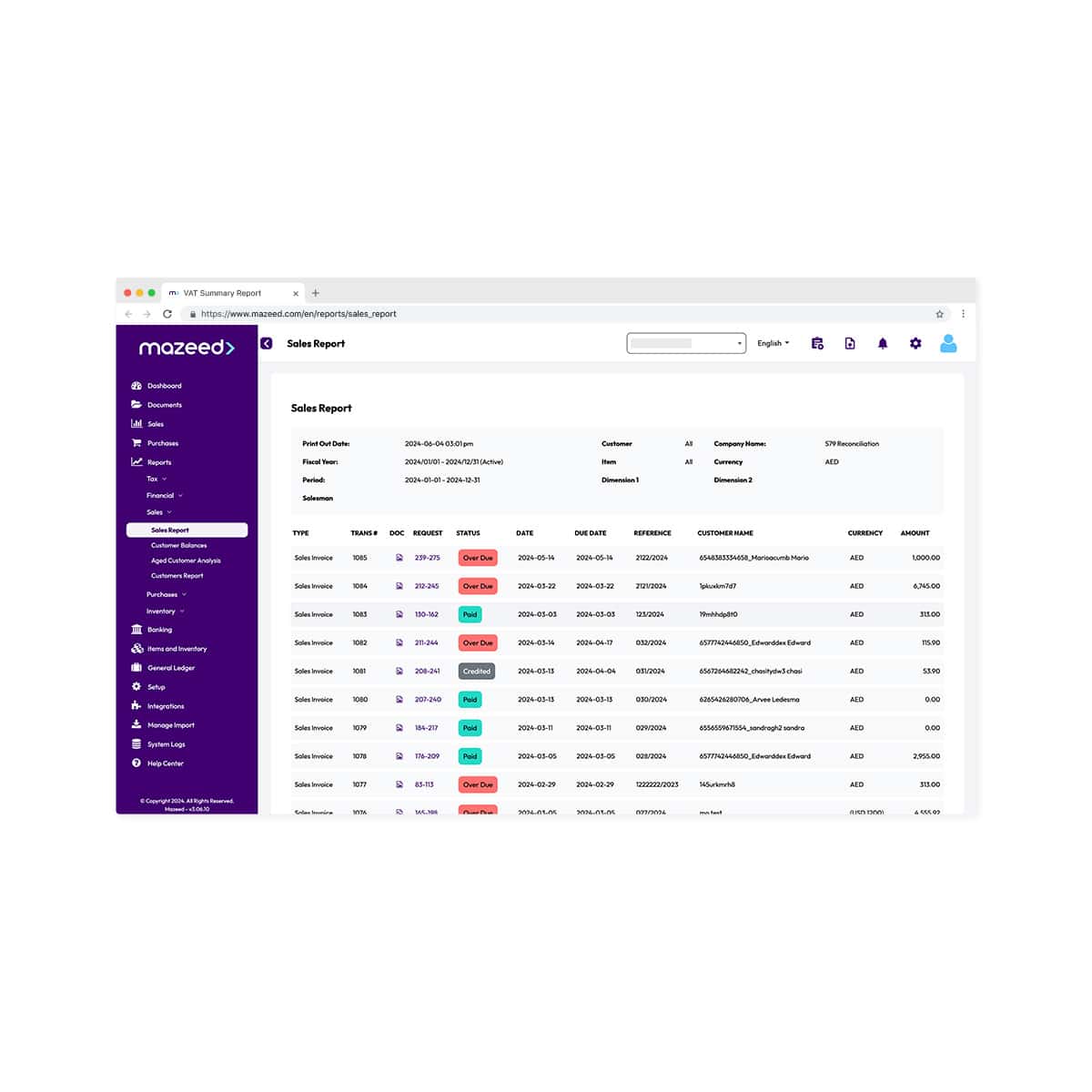Open document icon for transaction 1085
The height and width of the screenshot is (1092, 1092).
coord(399,558)
